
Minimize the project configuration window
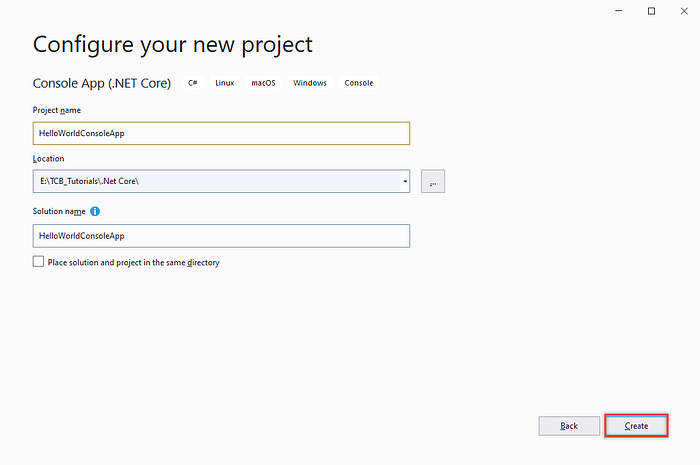(618, 11)
